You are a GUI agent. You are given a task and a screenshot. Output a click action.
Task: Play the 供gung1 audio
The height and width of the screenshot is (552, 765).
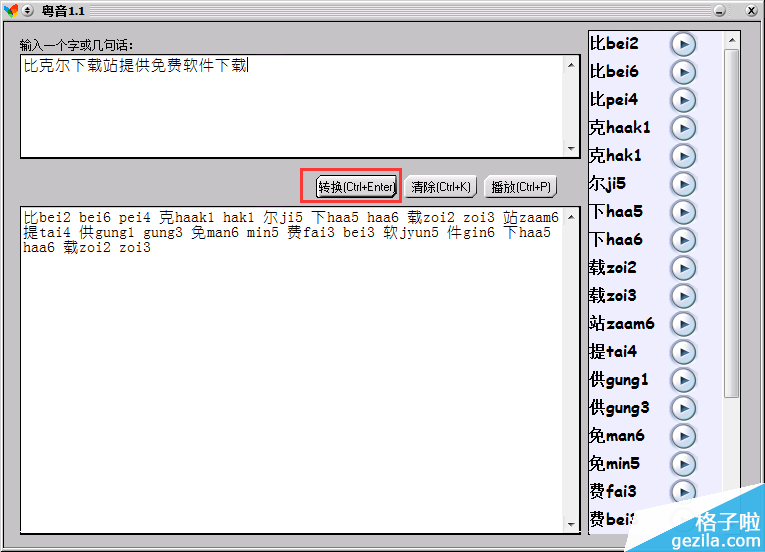(x=682, y=380)
